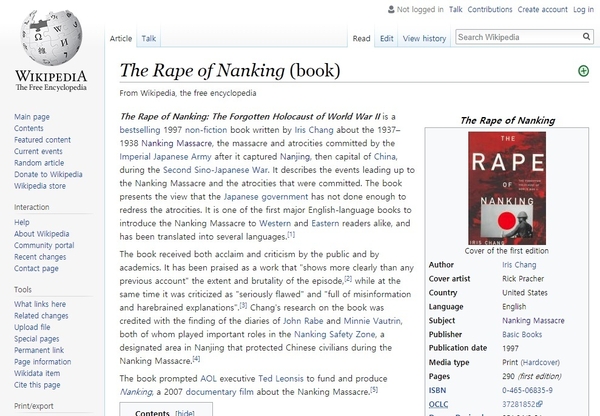
Task: Click Log in
Action: coord(584,10)
